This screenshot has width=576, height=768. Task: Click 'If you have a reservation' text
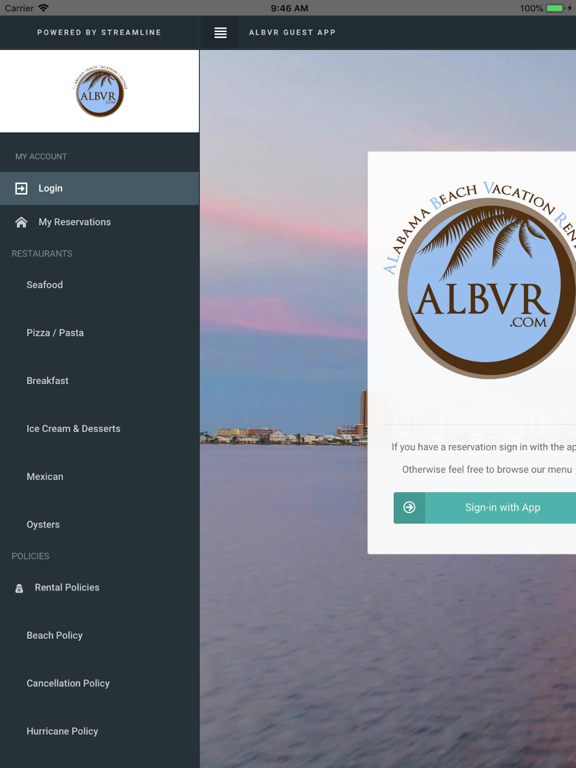pyautogui.click(x=483, y=447)
